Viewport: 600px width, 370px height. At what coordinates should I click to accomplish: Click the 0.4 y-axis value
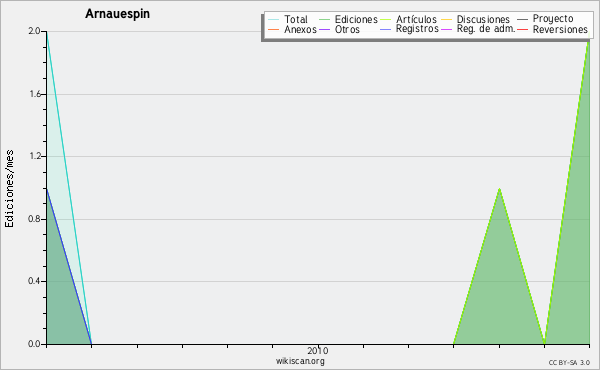click(34, 281)
